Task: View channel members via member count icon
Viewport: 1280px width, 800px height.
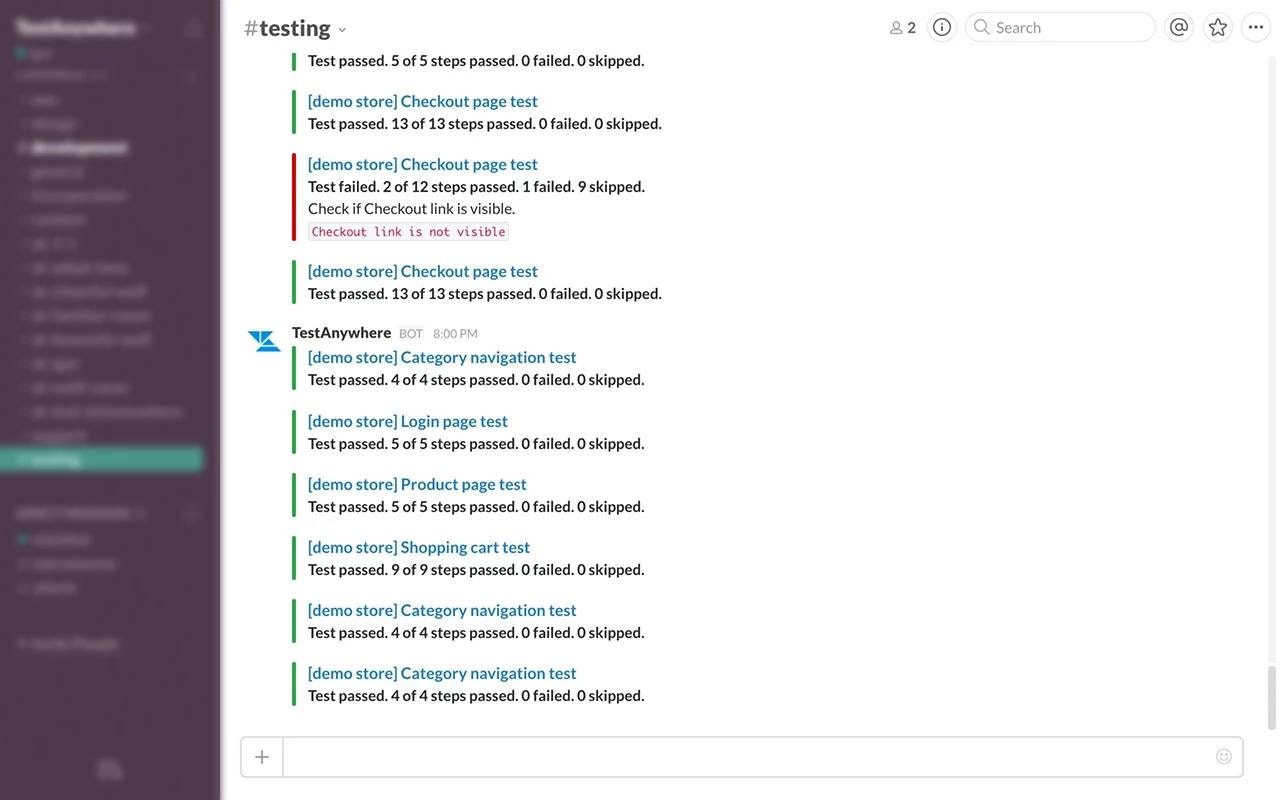Action: [x=903, y=28]
